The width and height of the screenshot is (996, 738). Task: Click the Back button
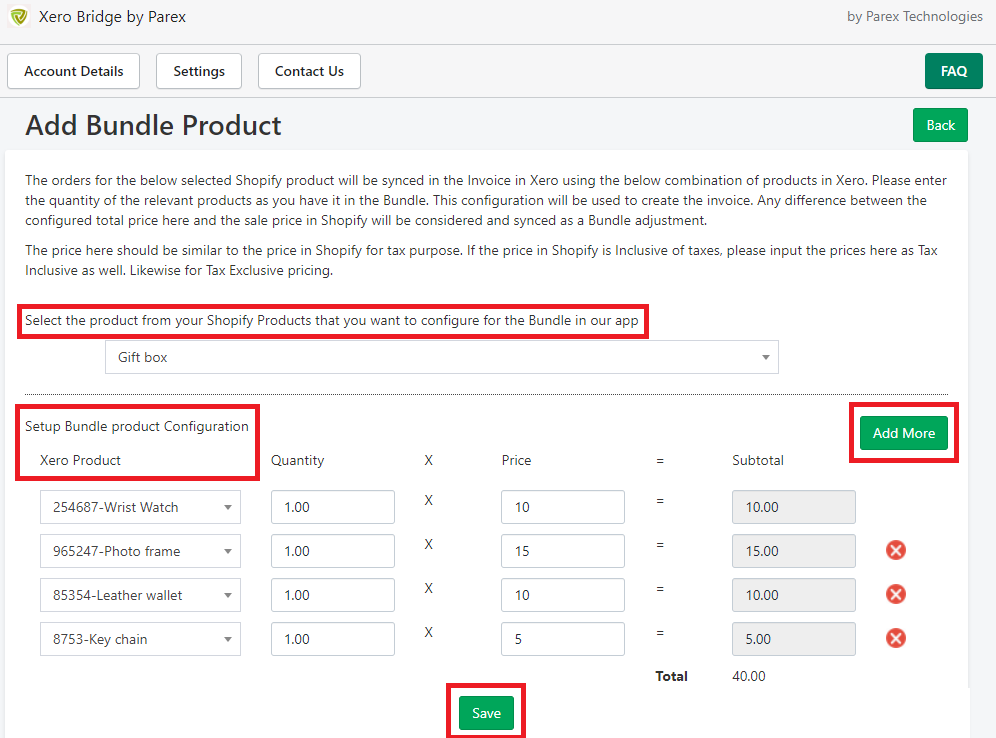coord(940,125)
